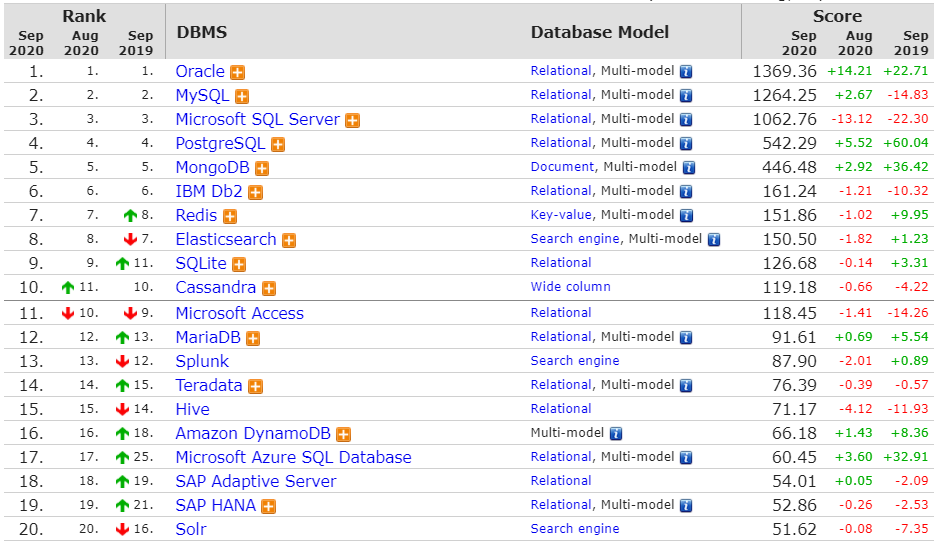
Task: Click the plus icon next to SAP HANA
Action: (x=269, y=507)
